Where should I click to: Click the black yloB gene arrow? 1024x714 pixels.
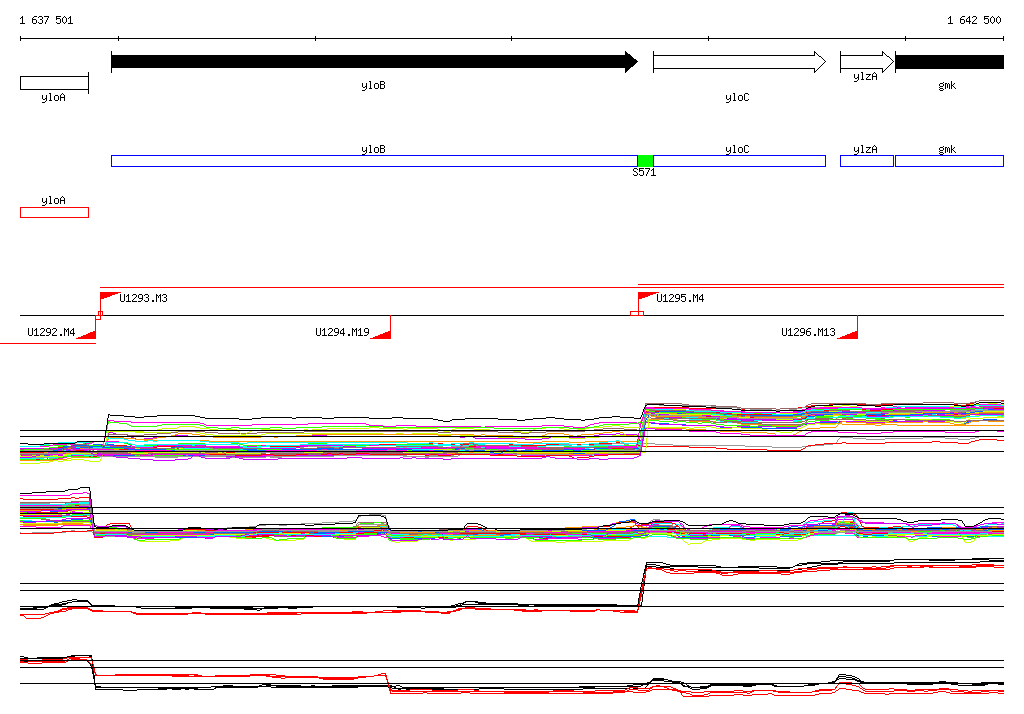374,62
